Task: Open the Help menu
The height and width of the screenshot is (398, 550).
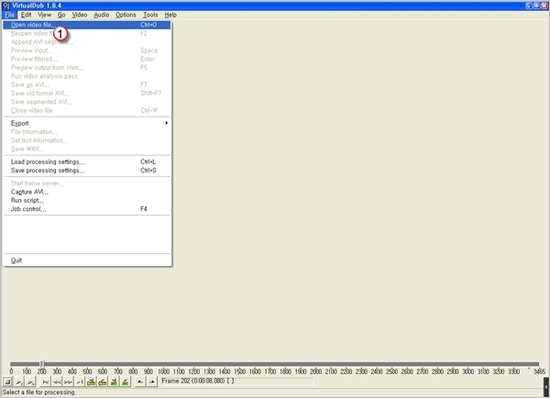Action: (x=170, y=15)
